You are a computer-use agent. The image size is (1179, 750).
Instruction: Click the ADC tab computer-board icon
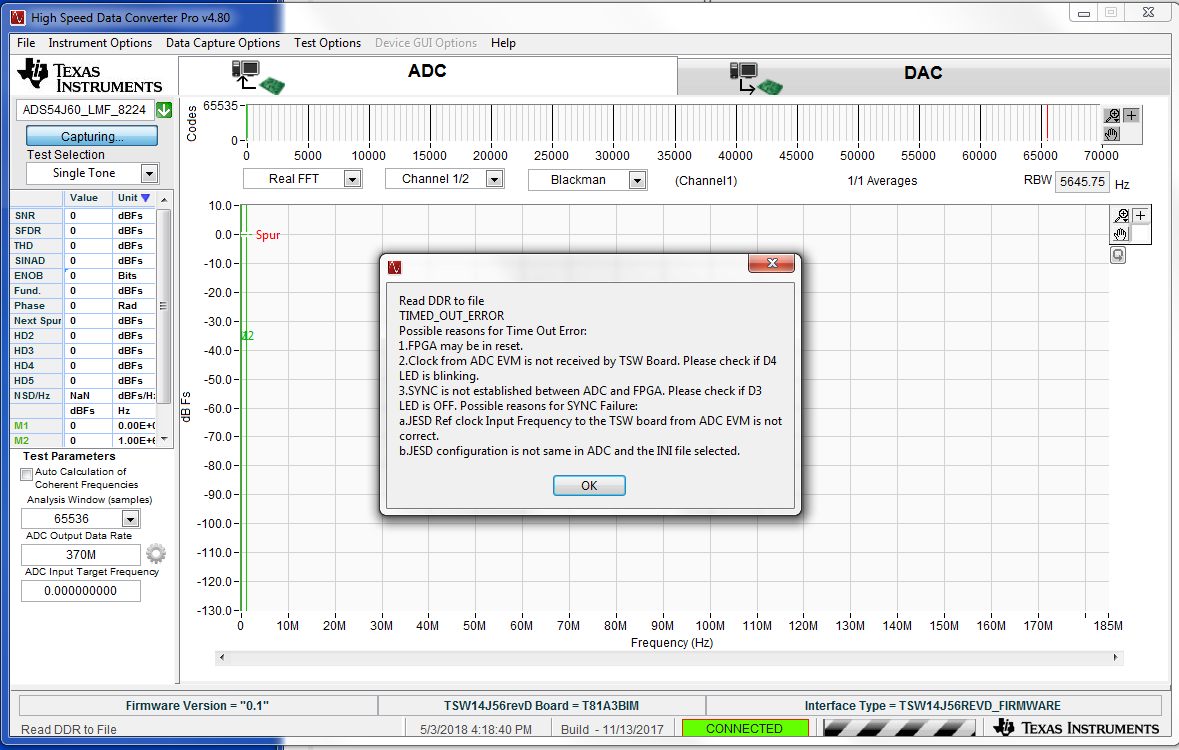point(259,77)
